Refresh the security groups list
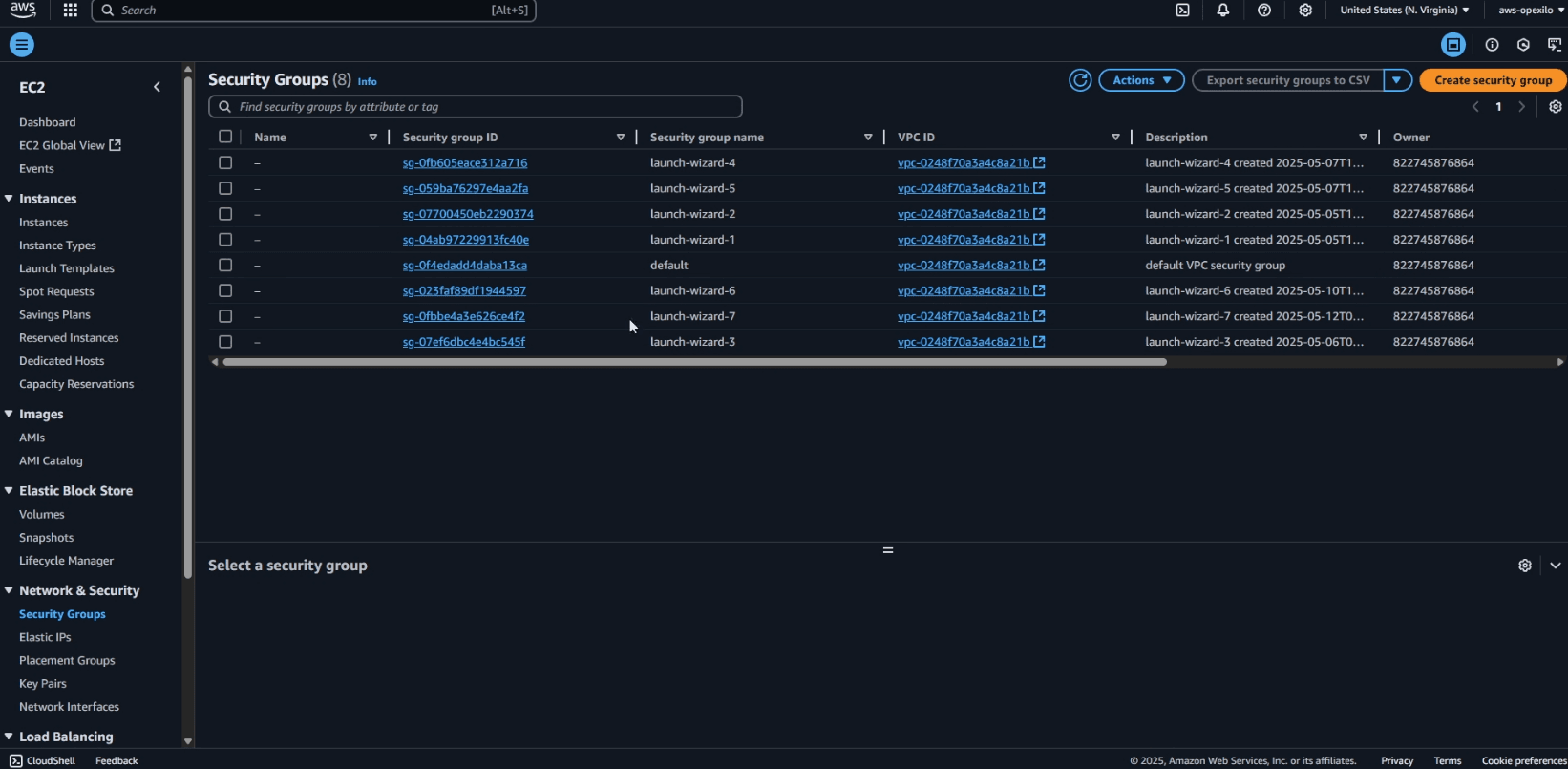The width and height of the screenshot is (1568, 769). pos(1080,80)
